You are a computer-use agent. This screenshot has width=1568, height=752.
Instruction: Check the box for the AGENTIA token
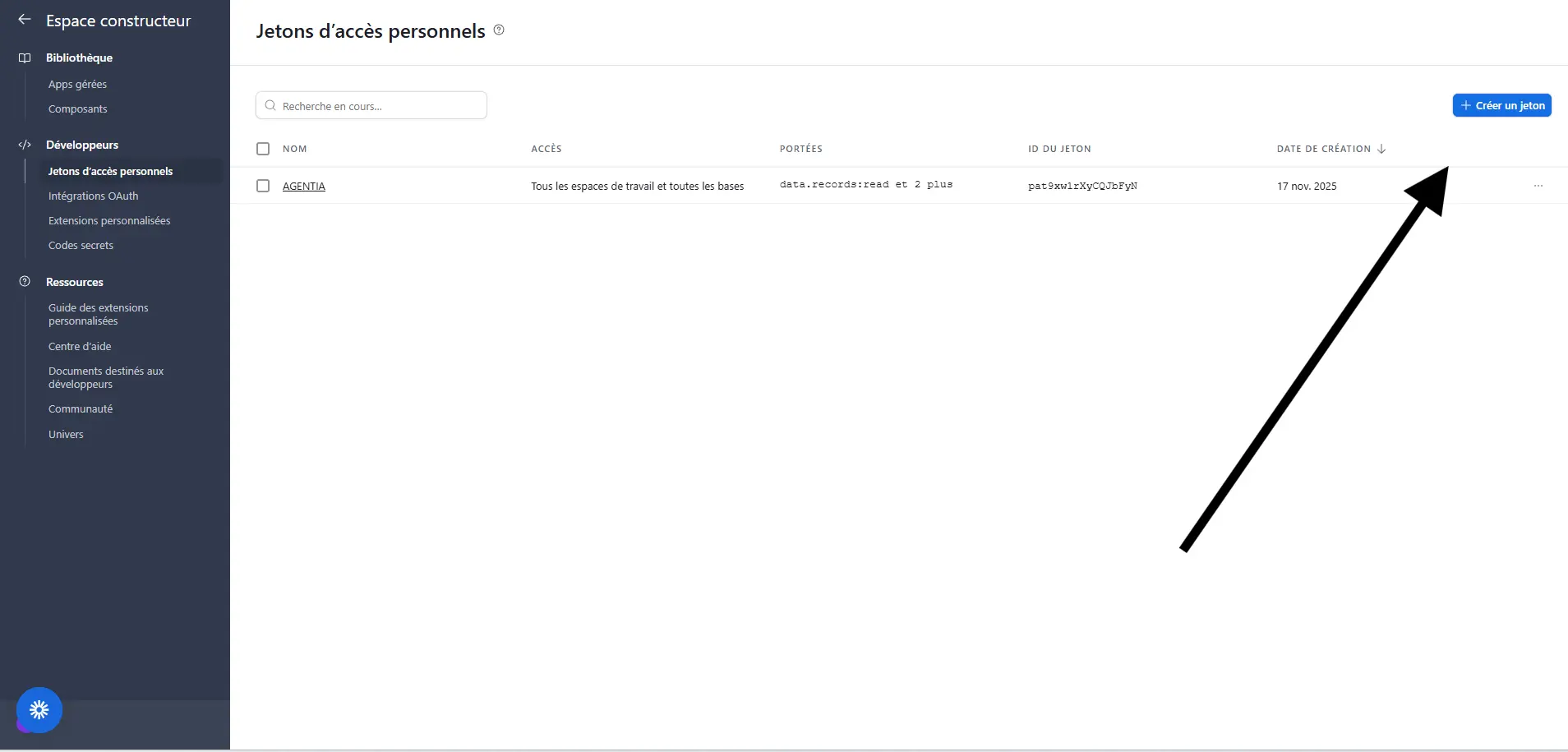click(263, 186)
